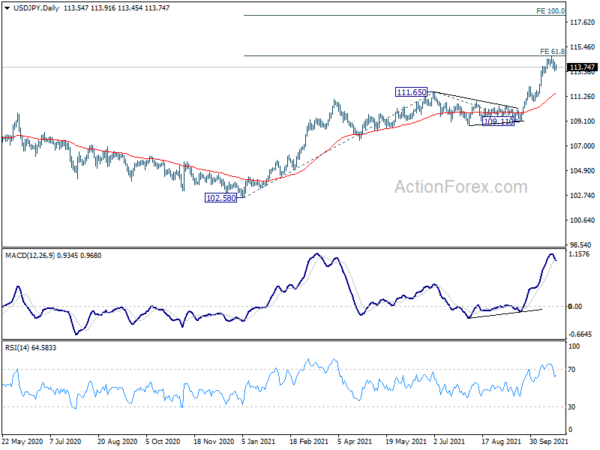This screenshot has height=450, width=600.
Task: Click the current price tag 113.747
Action: tap(582, 67)
